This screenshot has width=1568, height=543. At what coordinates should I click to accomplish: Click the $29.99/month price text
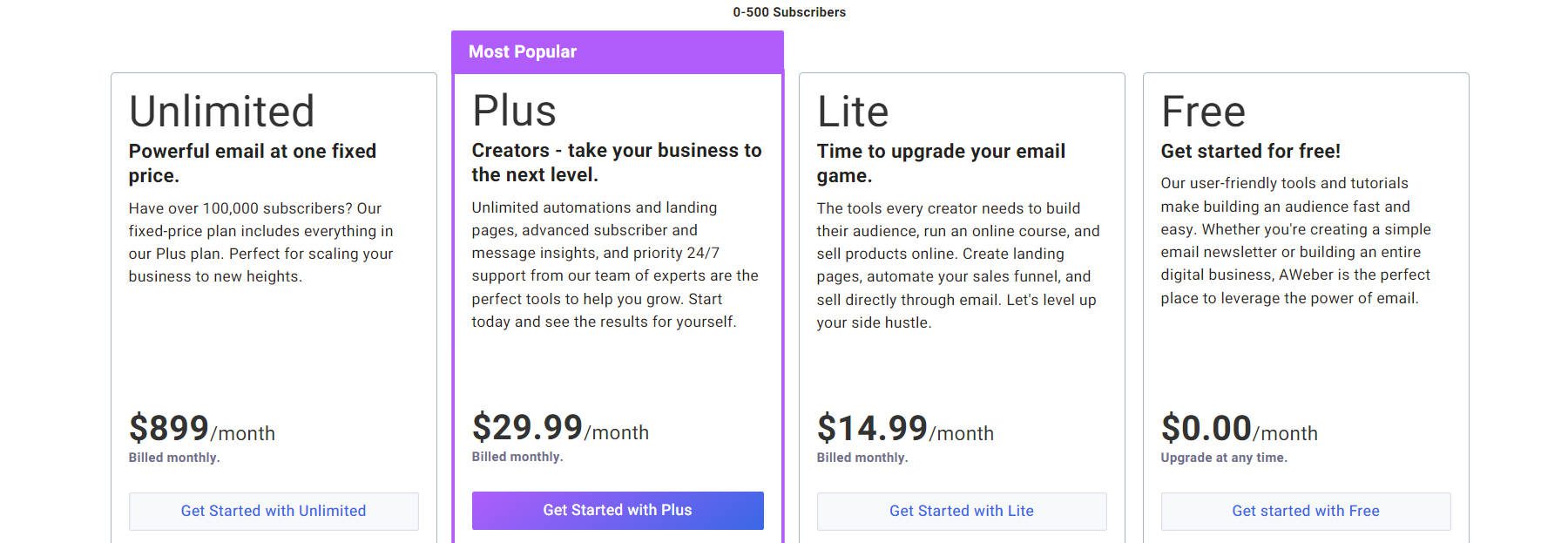click(x=559, y=430)
